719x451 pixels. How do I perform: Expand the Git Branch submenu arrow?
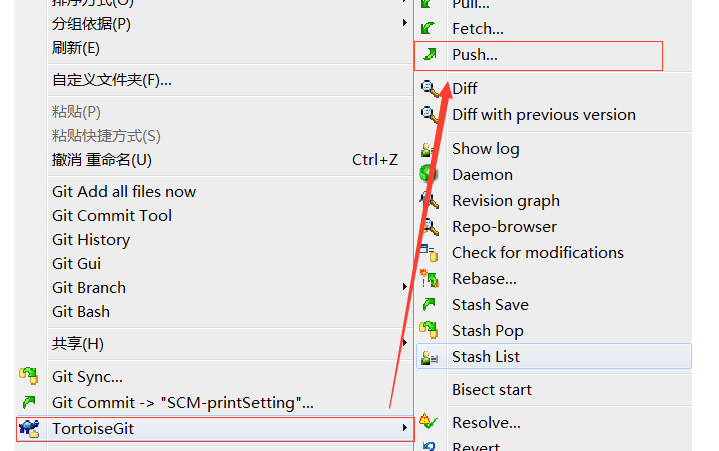click(x=404, y=287)
